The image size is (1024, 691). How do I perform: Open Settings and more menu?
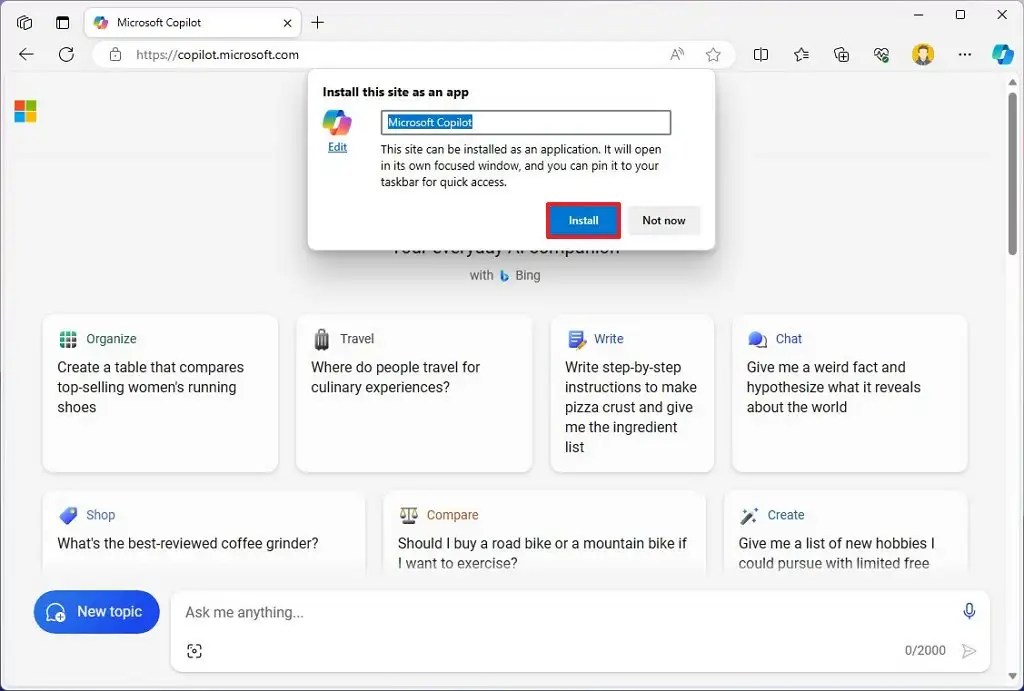[x=965, y=54]
